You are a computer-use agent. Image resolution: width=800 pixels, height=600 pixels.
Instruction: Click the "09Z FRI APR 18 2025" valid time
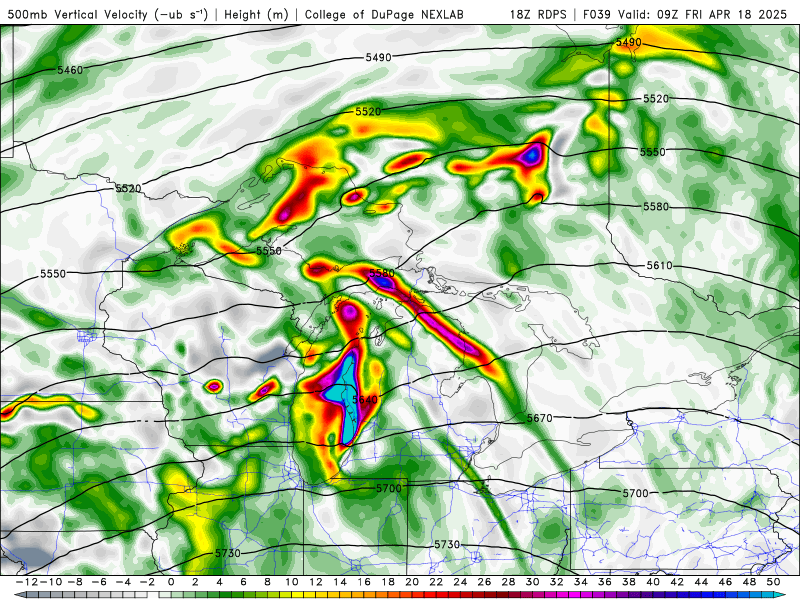point(722,14)
